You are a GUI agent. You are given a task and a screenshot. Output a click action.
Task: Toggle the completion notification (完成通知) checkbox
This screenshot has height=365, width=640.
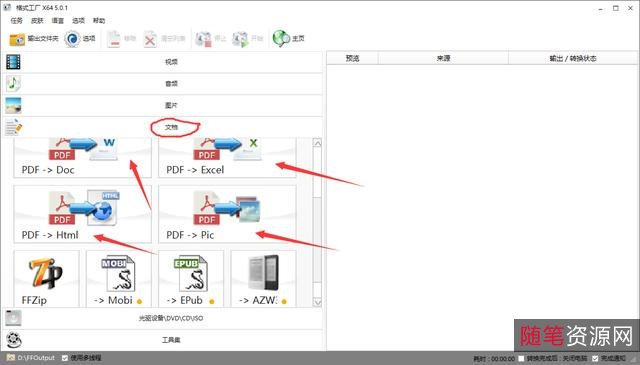pos(595,358)
